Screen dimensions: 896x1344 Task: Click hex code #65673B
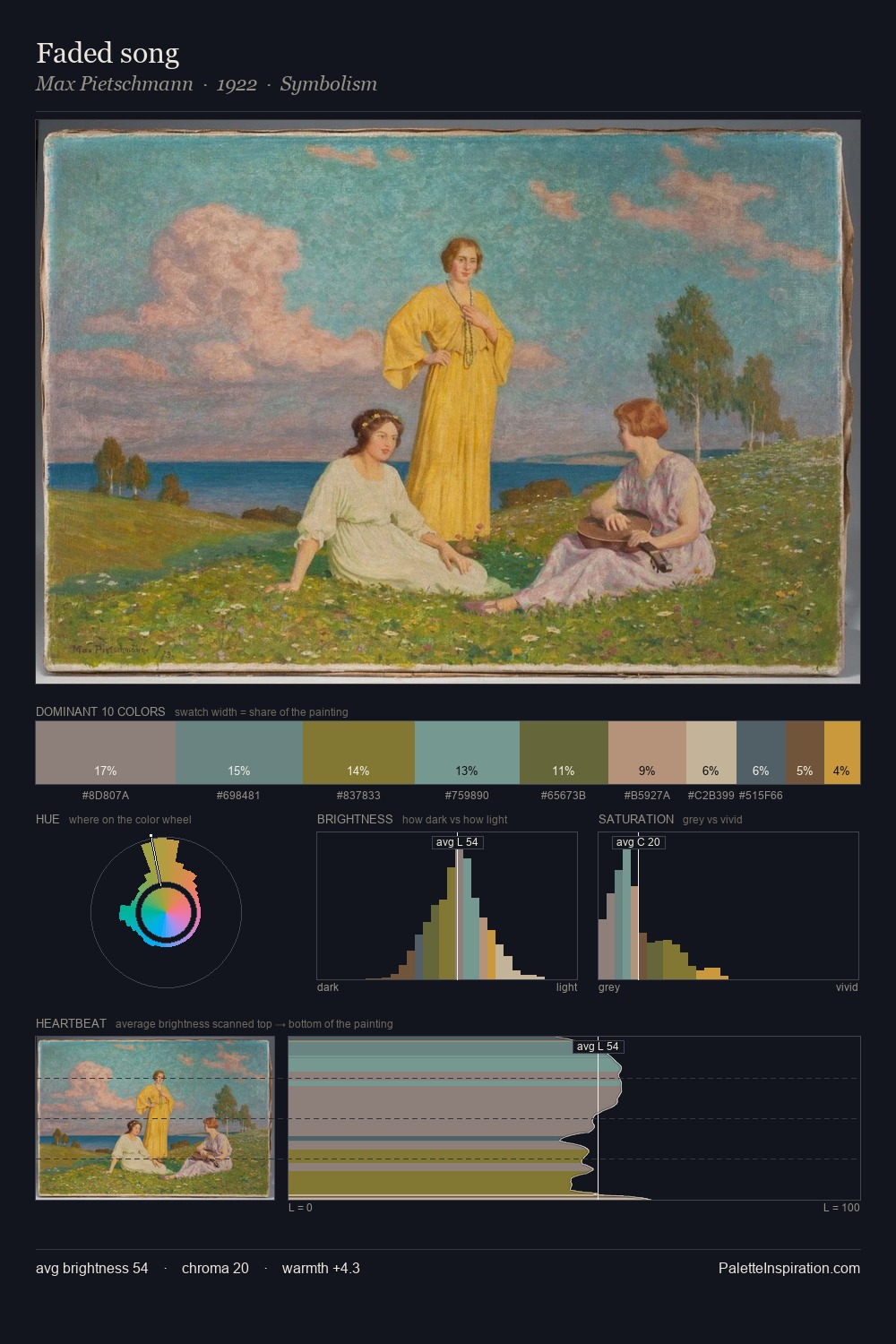point(564,796)
